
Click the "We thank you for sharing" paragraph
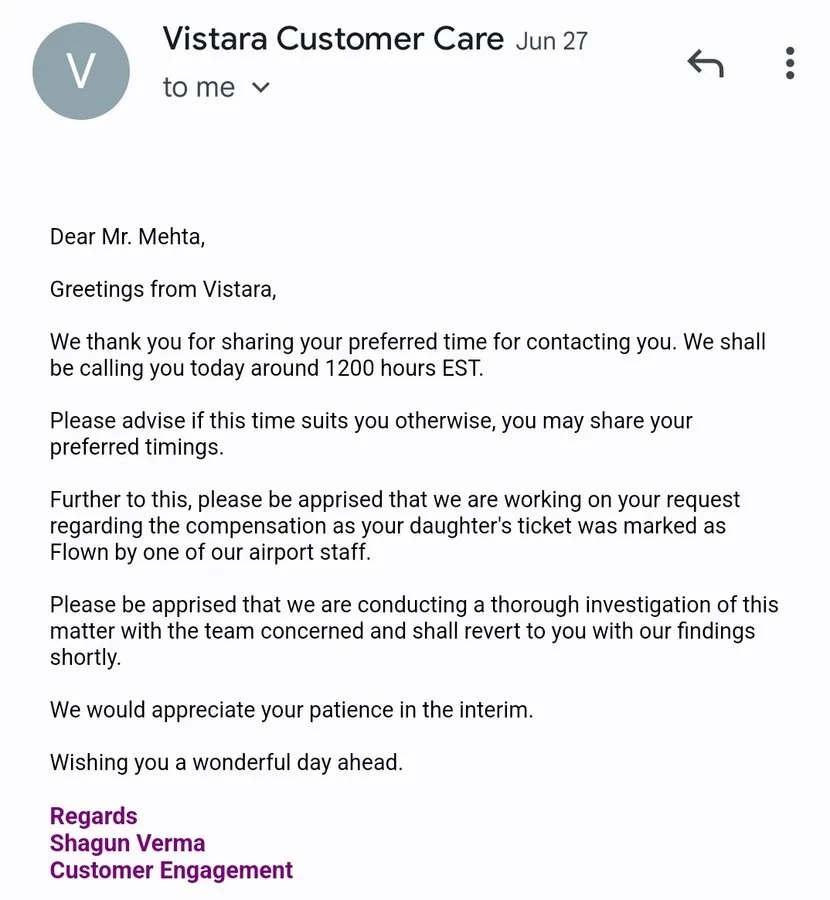[408, 355]
